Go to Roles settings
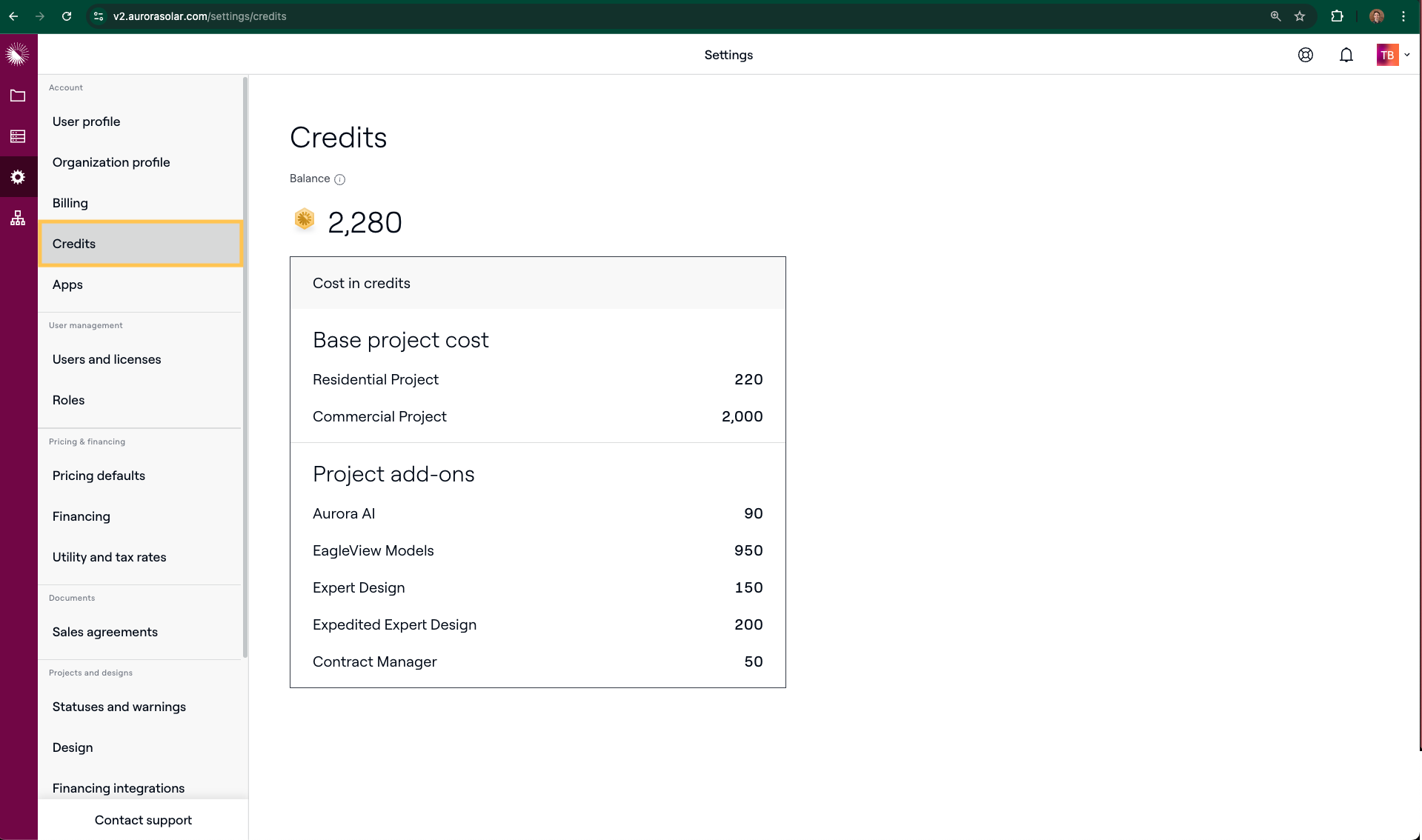The width and height of the screenshot is (1422, 840). click(140, 400)
